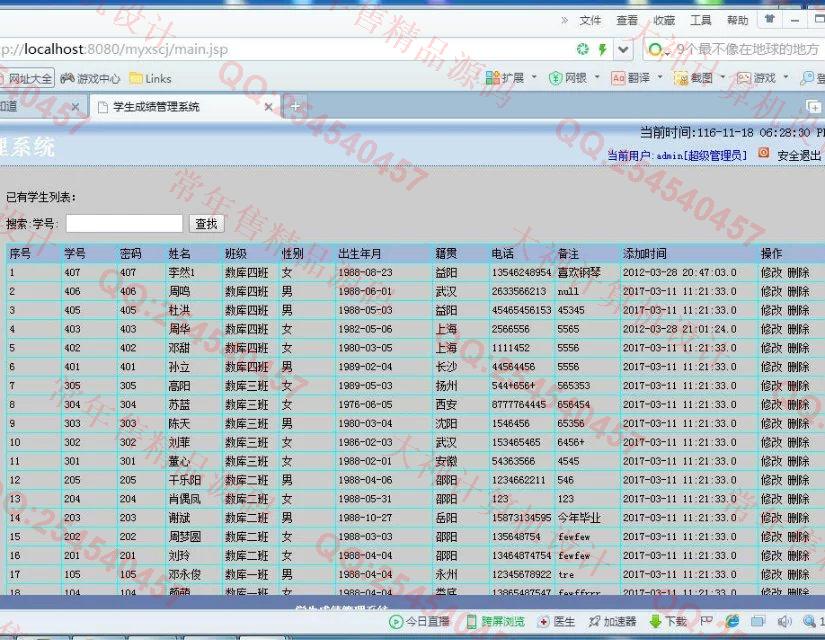Click the skin shirt icon in title bar
The width and height of the screenshot is (825, 640).
click(x=770, y=19)
